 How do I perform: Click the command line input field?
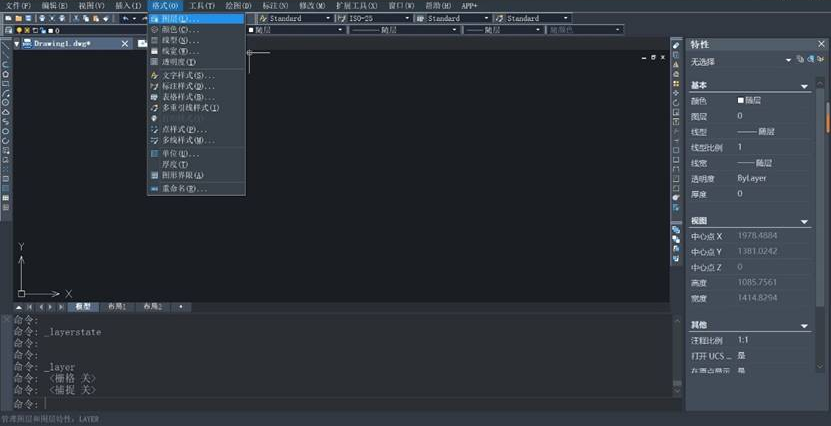[x=358, y=404]
